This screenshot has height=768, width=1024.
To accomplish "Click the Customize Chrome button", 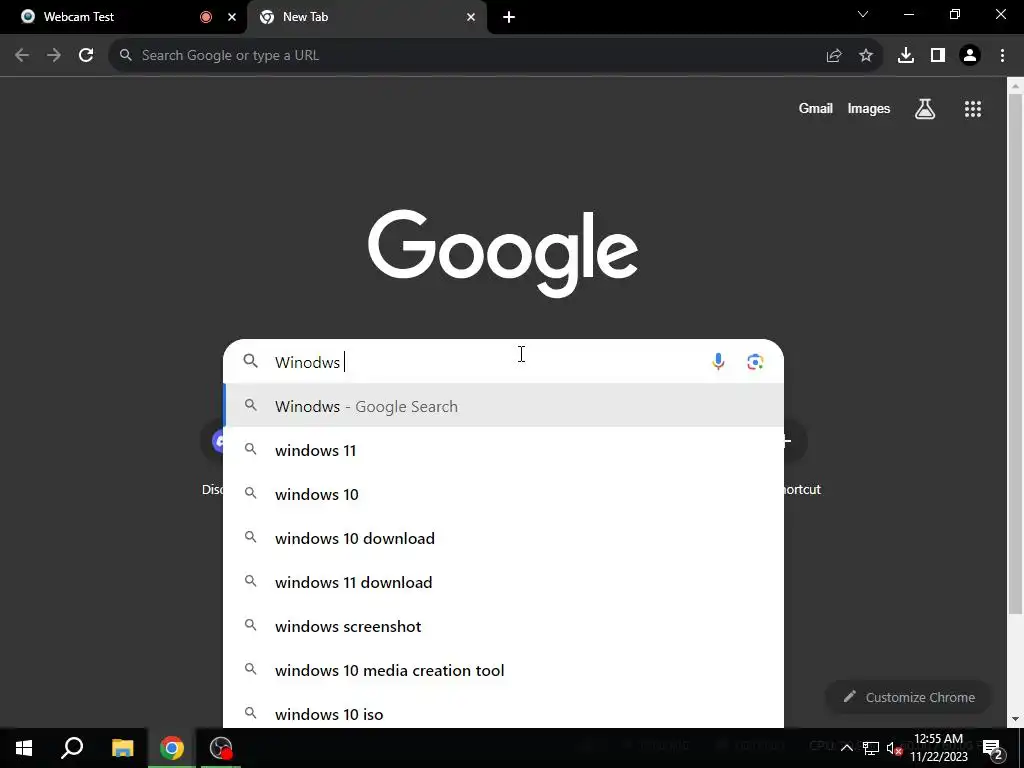I will (909, 697).
